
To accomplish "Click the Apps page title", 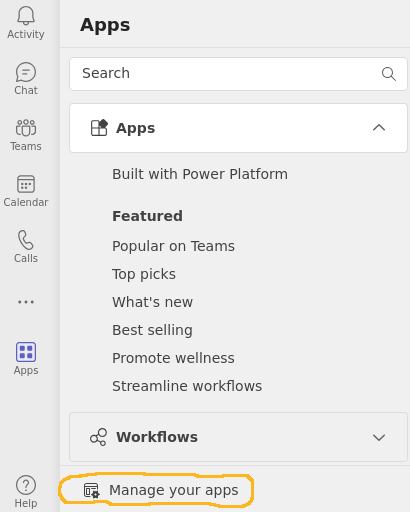I will [105, 26].
